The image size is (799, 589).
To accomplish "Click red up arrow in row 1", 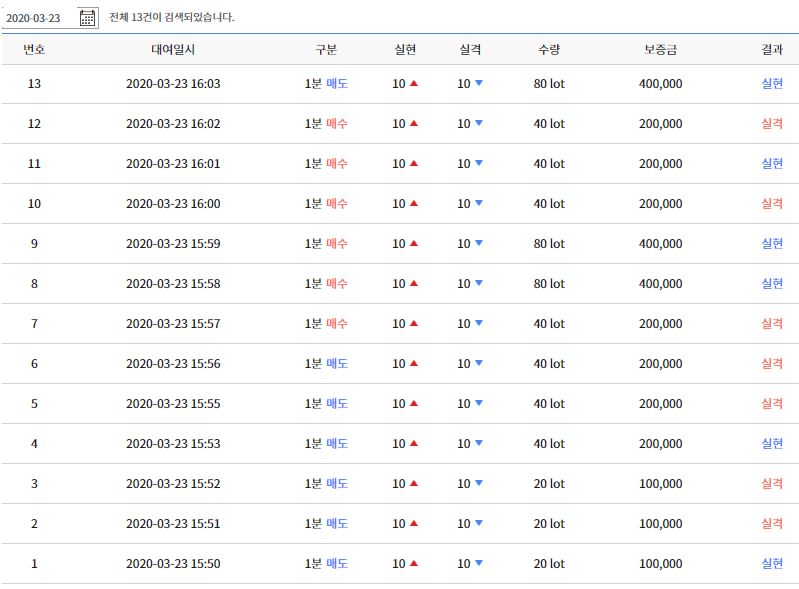I will click(x=414, y=563).
